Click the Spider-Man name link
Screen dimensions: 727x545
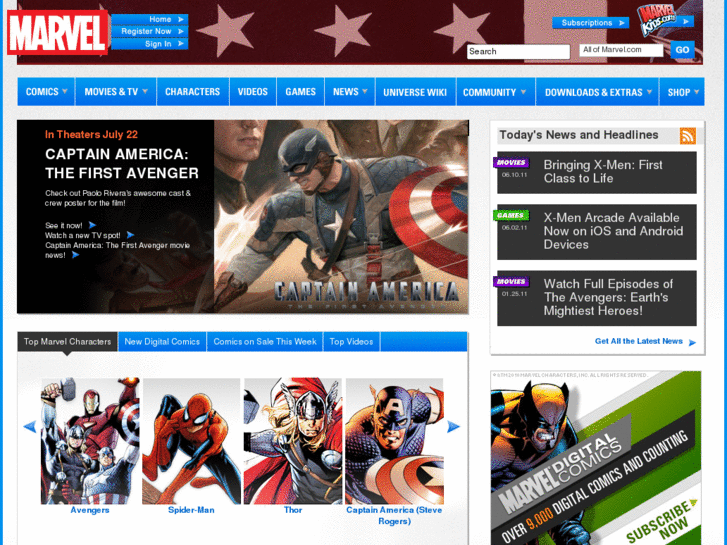click(x=191, y=510)
